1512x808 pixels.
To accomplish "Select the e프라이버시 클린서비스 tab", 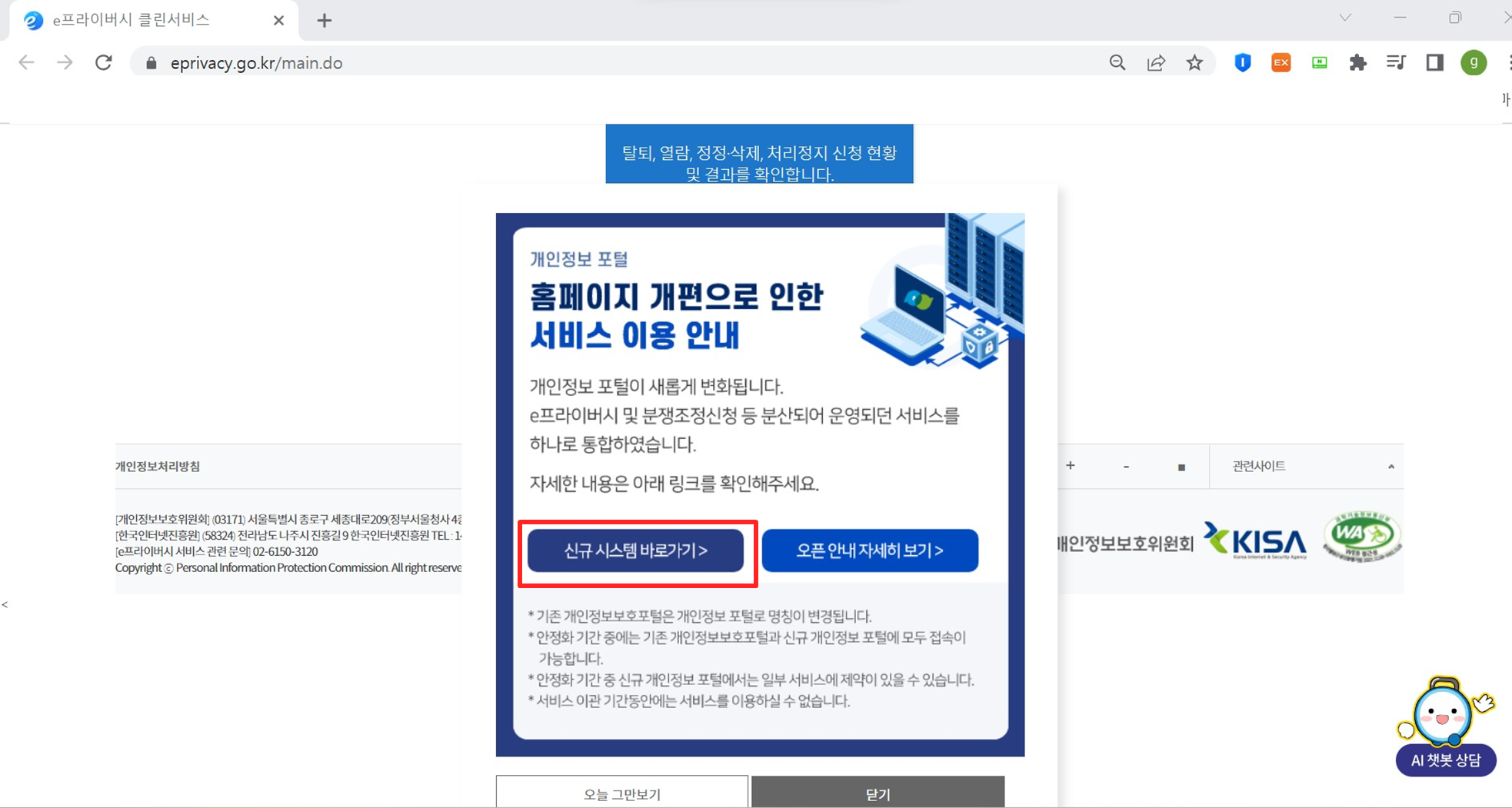I will [x=131, y=20].
